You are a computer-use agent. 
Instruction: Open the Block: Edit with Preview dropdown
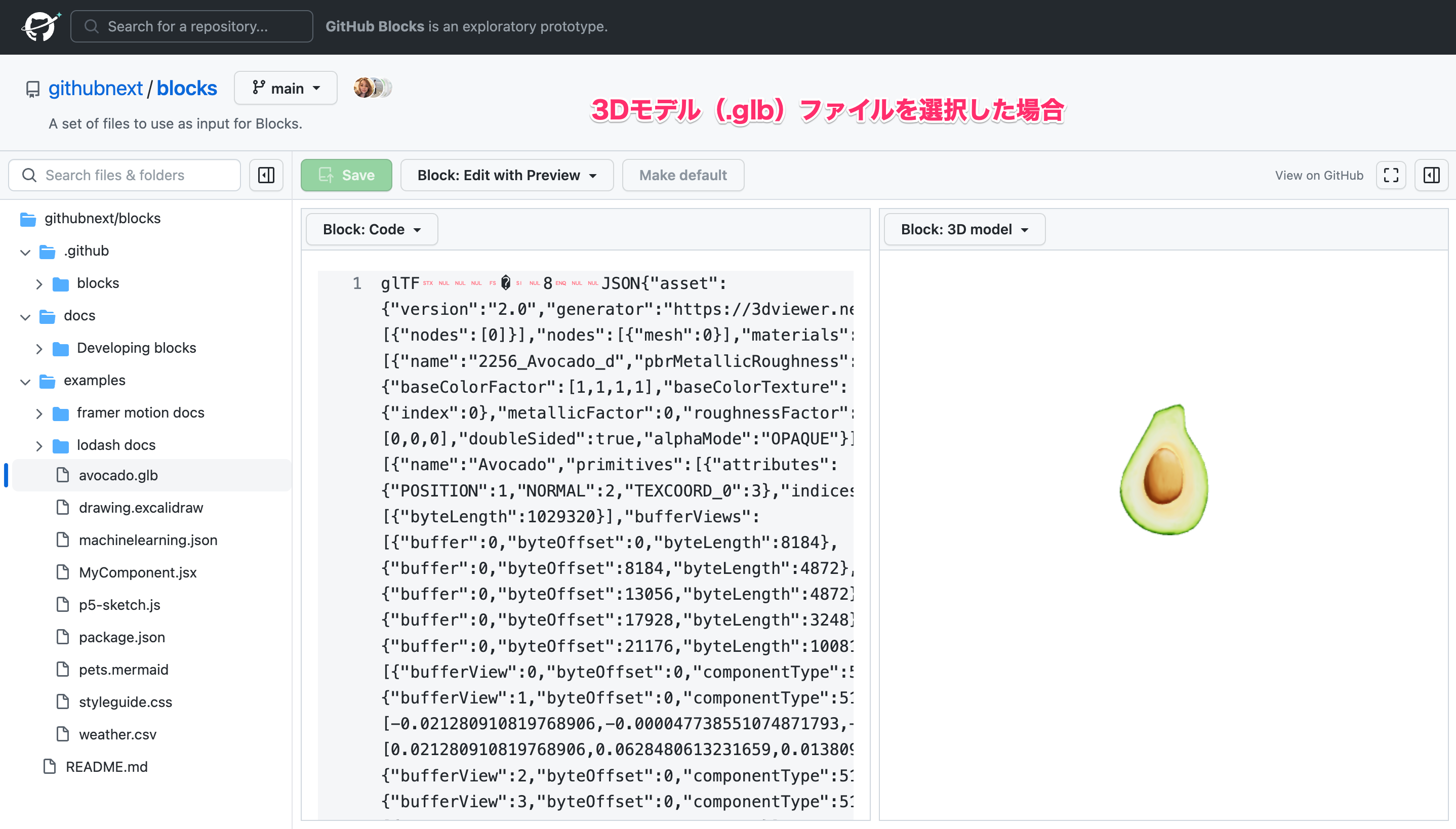(506, 175)
